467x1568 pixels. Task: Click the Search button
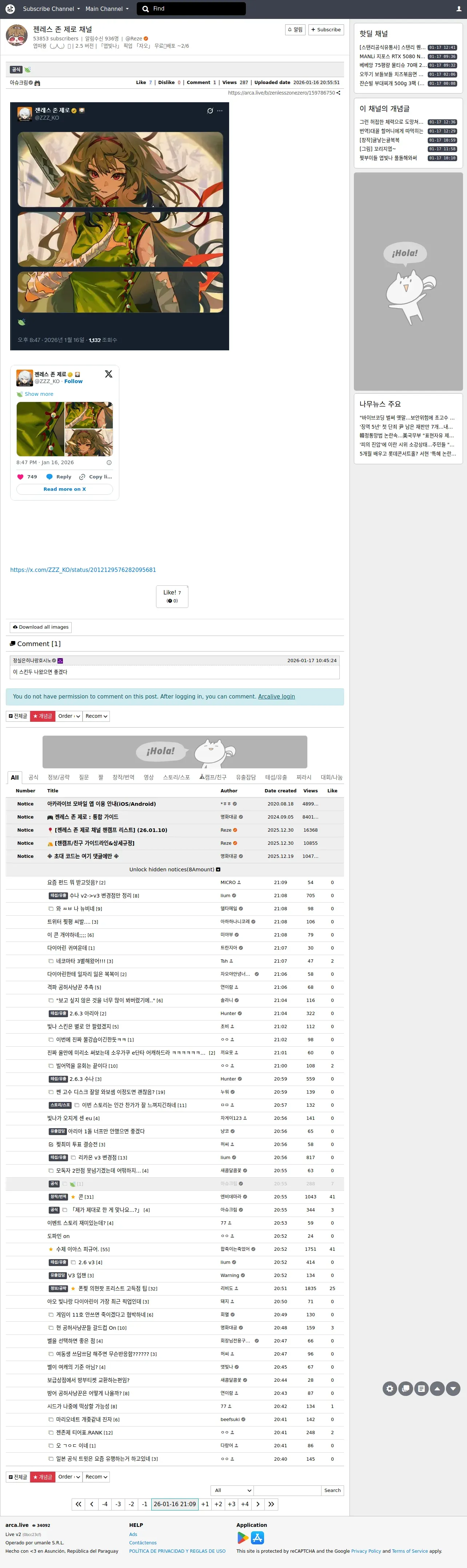click(x=332, y=1490)
